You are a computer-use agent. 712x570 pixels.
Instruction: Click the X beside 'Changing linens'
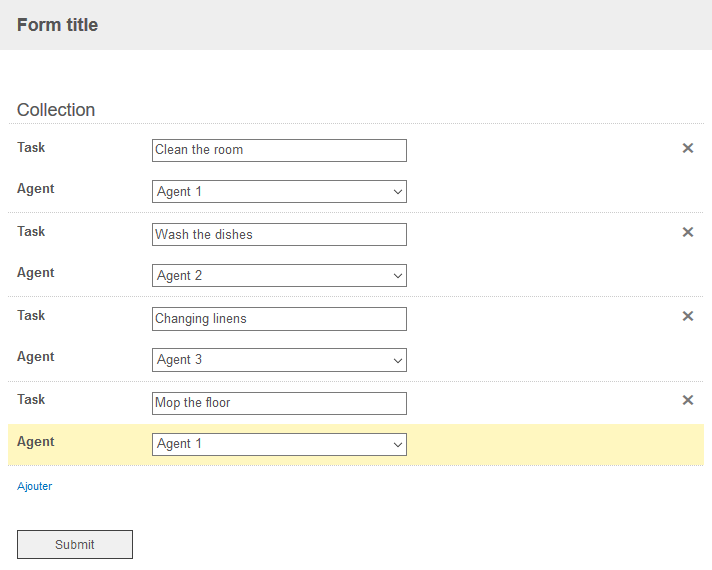pyautogui.click(x=687, y=316)
